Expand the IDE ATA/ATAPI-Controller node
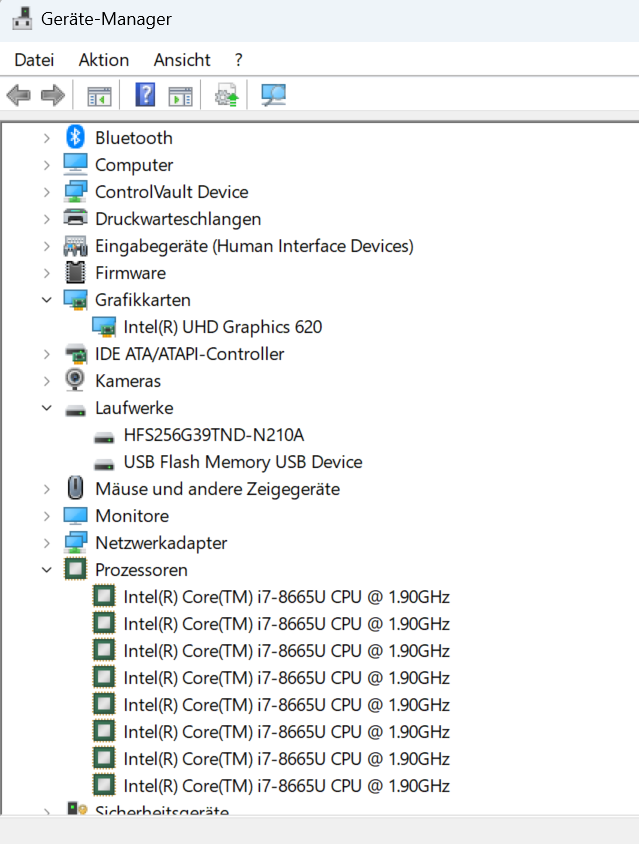 coord(47,354)
